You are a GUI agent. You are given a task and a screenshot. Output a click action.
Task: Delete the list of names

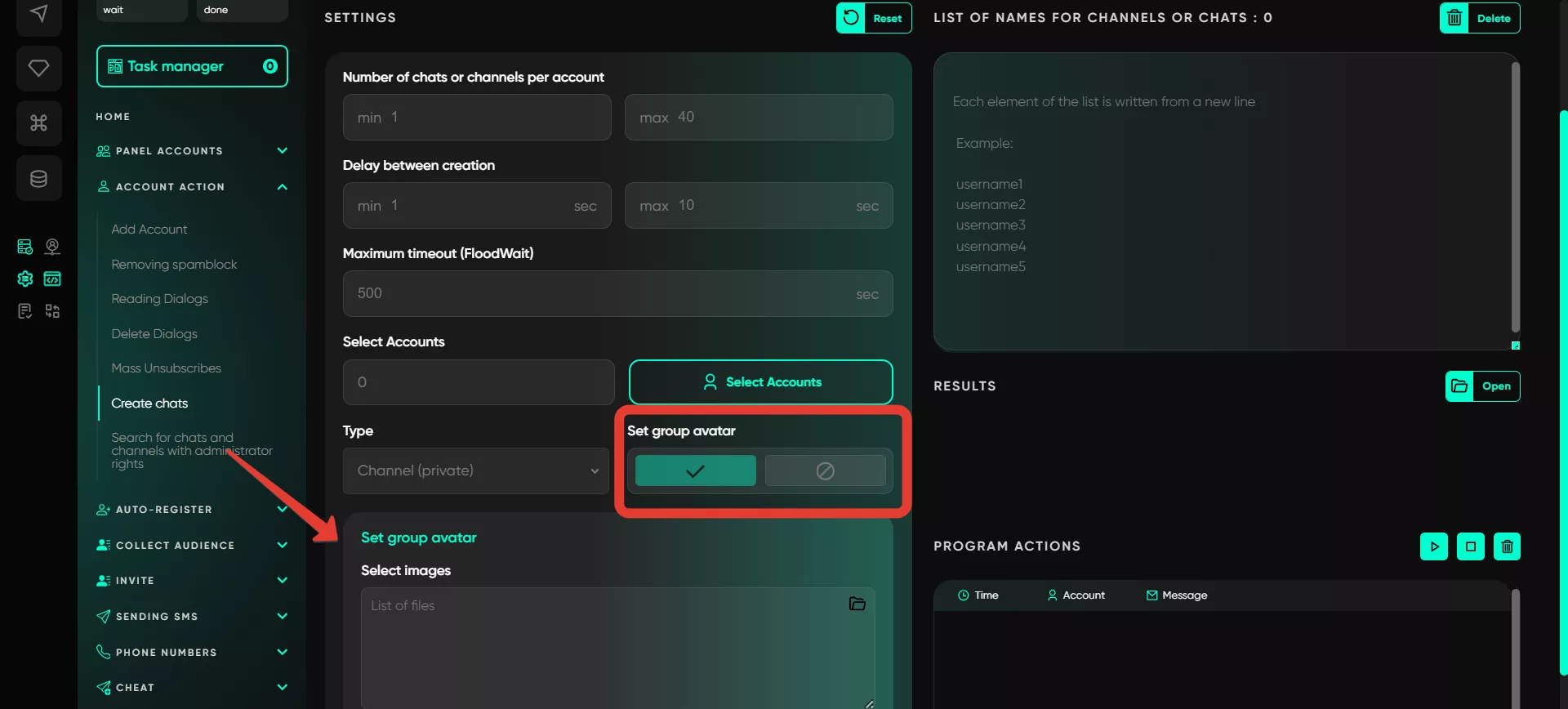[x=1479, y=18]
